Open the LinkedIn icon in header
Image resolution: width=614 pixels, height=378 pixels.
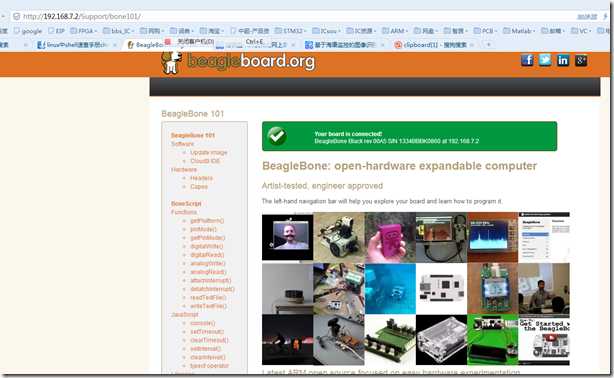point(563,60)
